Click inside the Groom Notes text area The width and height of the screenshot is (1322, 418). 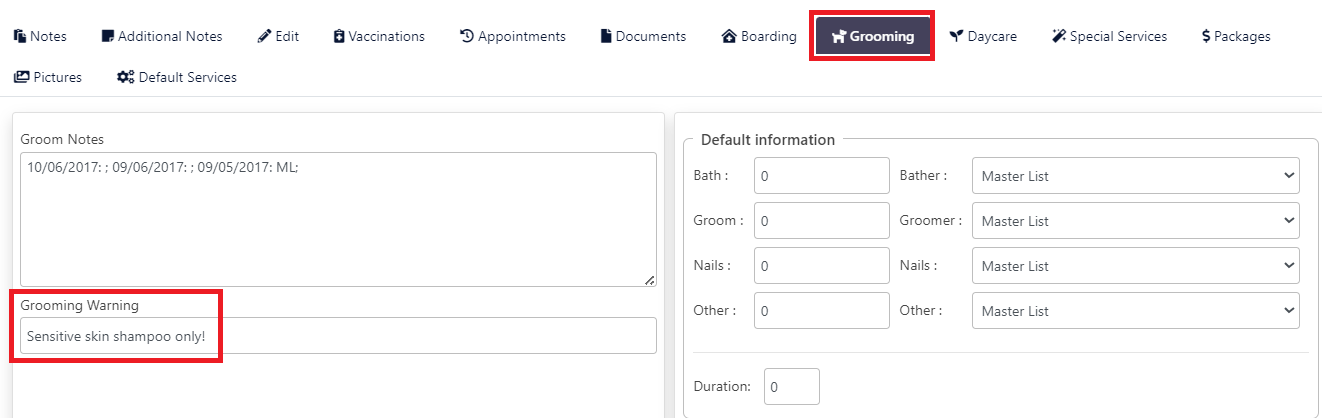338,220
